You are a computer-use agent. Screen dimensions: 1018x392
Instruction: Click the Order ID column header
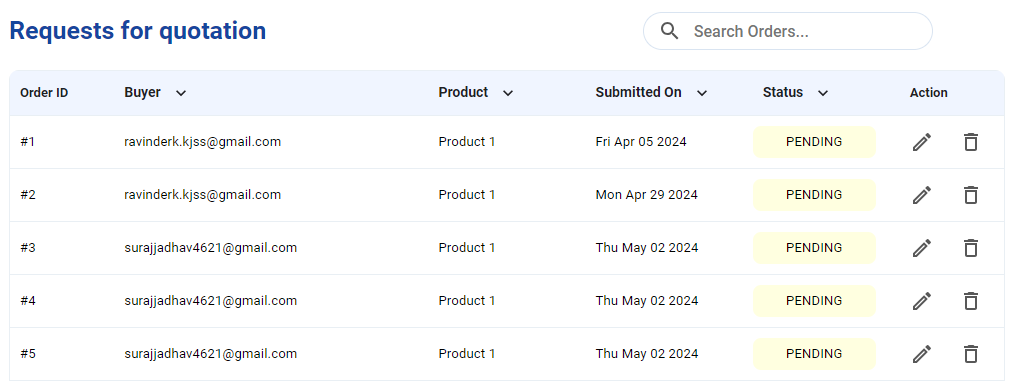tap(44, 93)
